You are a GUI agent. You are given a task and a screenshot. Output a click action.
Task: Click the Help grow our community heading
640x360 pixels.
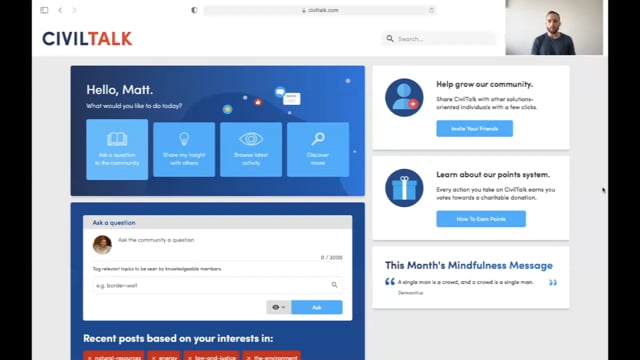[x=484, y=84]
